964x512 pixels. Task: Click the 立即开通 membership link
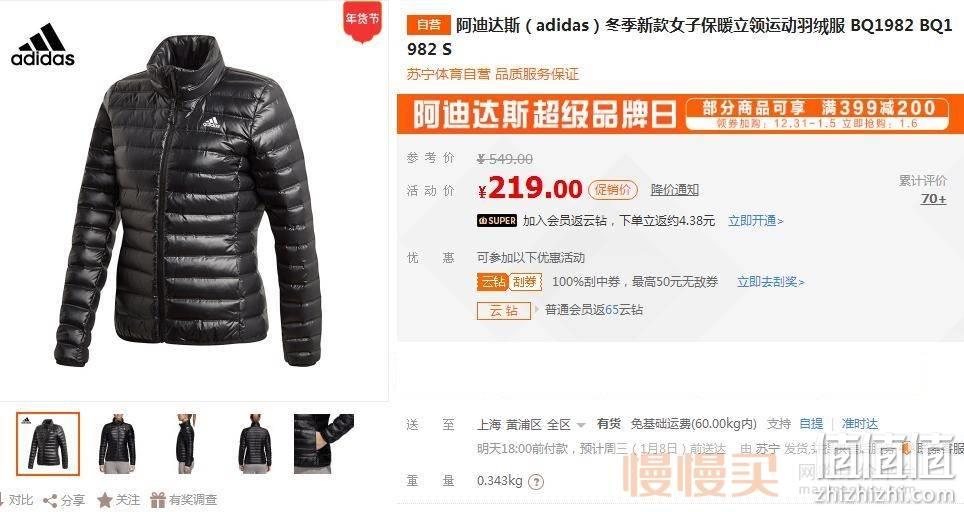756,221
